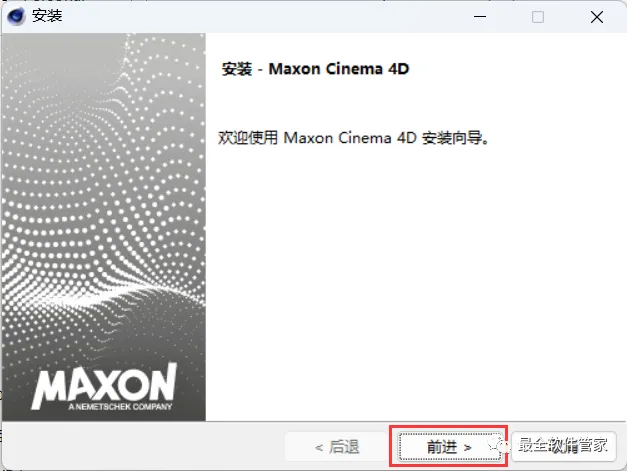The height and width of the screenshot is (471, 627).
Task: Click the blank white area below welcome text
Action: point(416,280)
